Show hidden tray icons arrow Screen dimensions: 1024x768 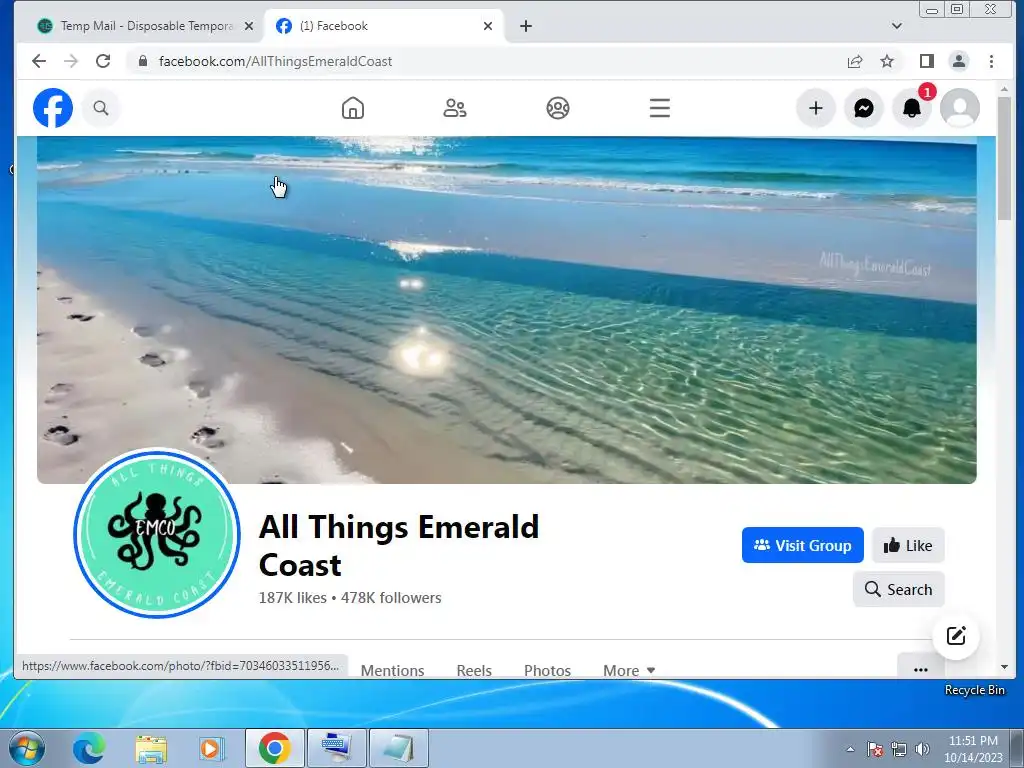click(850, 749)
